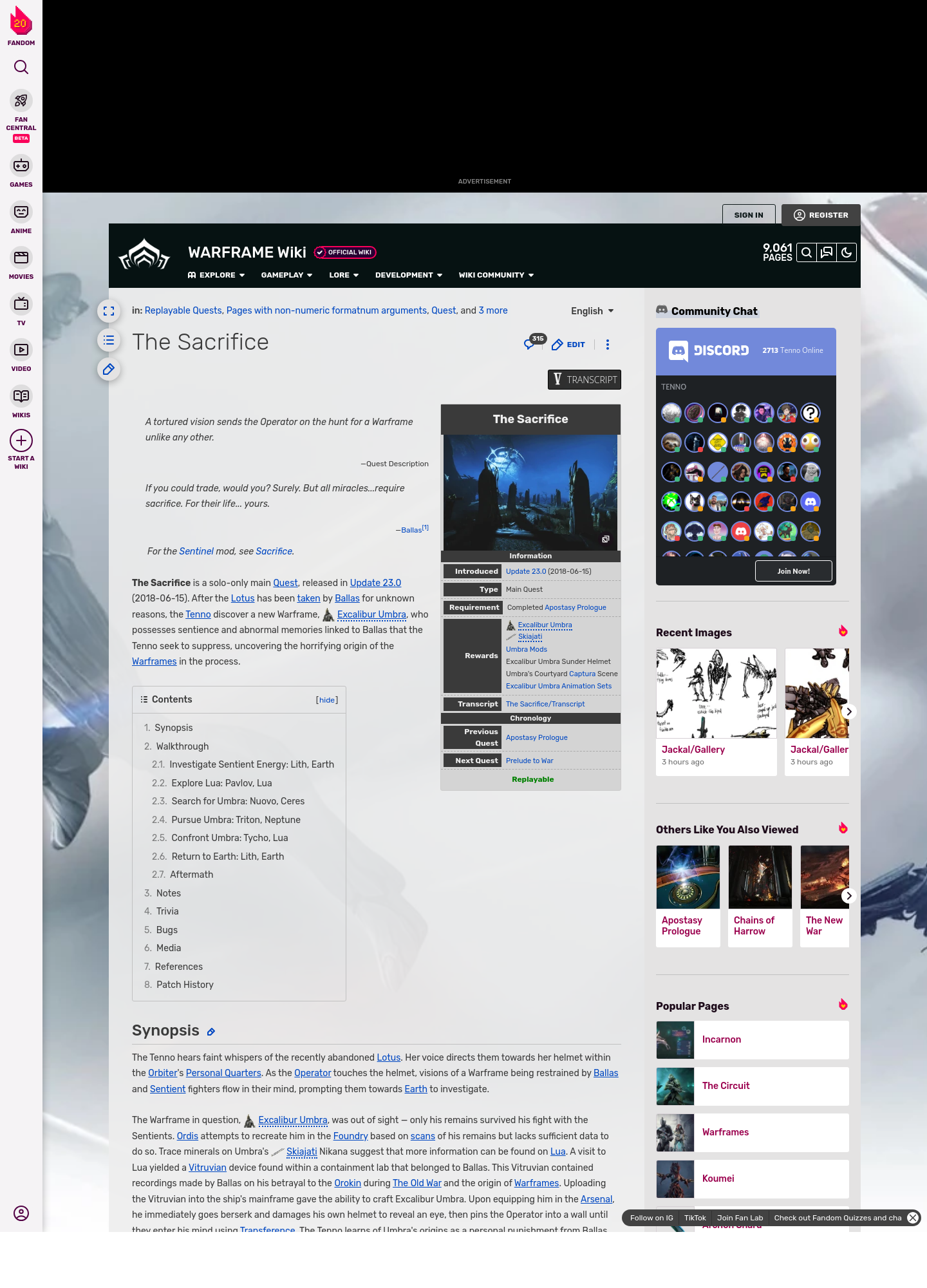Open the Jackal/Gallery sketch thumbnail
Image resolution: width=927 pixels, height=1288 pixels.
click(716, 693)
